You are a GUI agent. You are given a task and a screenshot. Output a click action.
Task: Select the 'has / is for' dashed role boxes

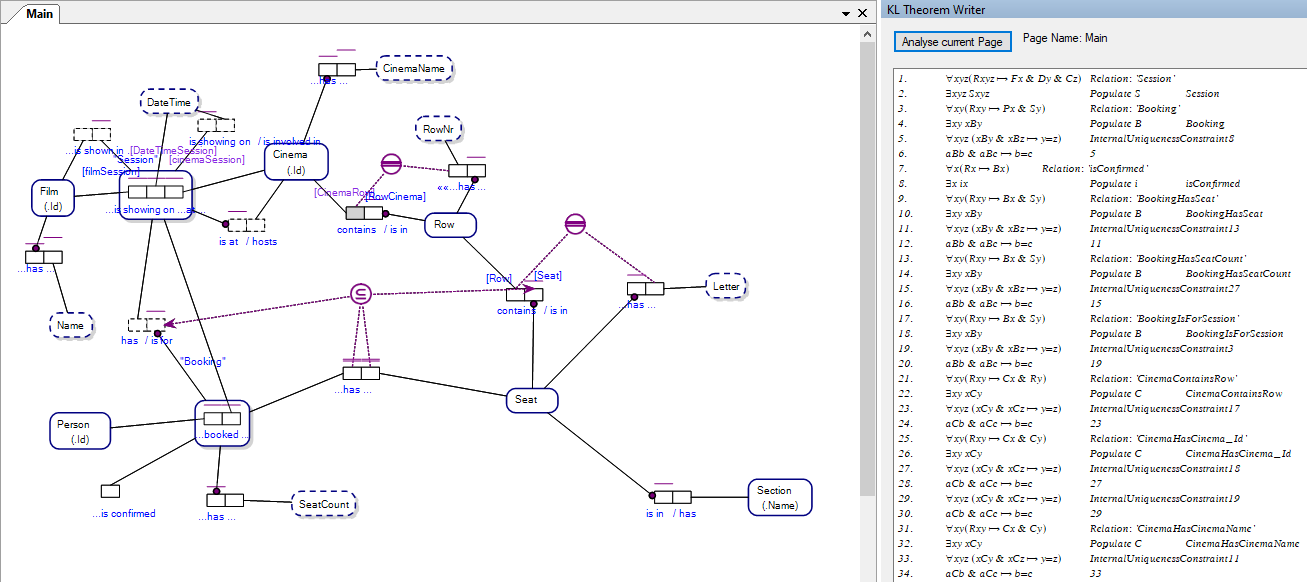(146, 325)
